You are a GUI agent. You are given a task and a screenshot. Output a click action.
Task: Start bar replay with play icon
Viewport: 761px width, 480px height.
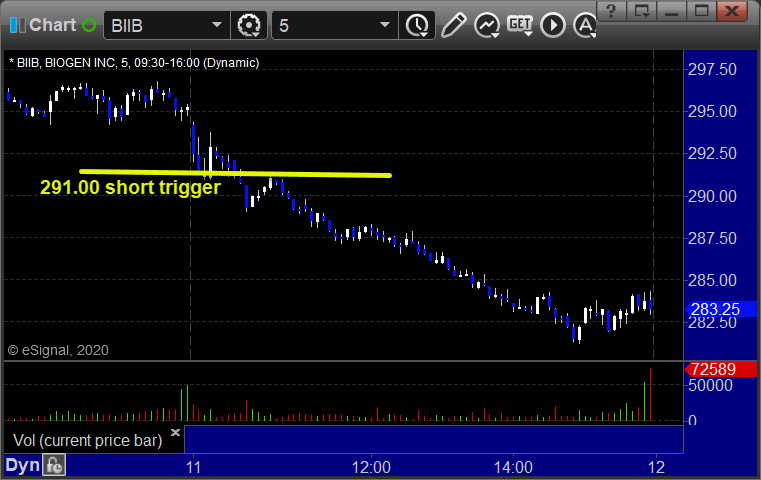point(553,25)
